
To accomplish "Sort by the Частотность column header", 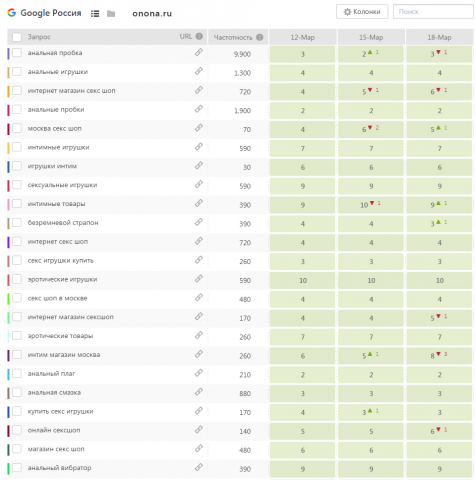I will 233,37.
